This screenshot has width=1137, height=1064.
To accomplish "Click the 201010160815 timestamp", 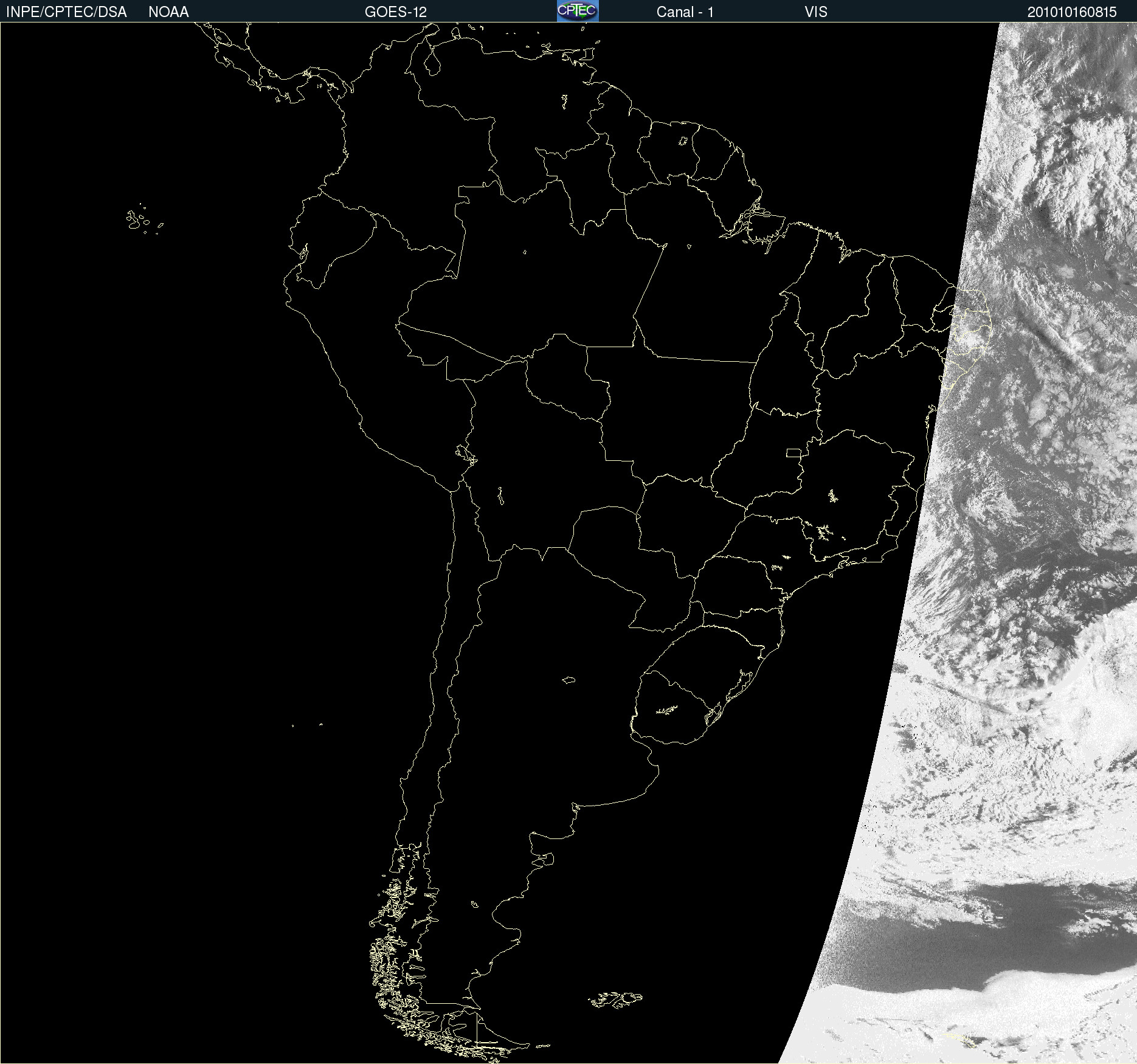I will click(x=1072, y=12).
